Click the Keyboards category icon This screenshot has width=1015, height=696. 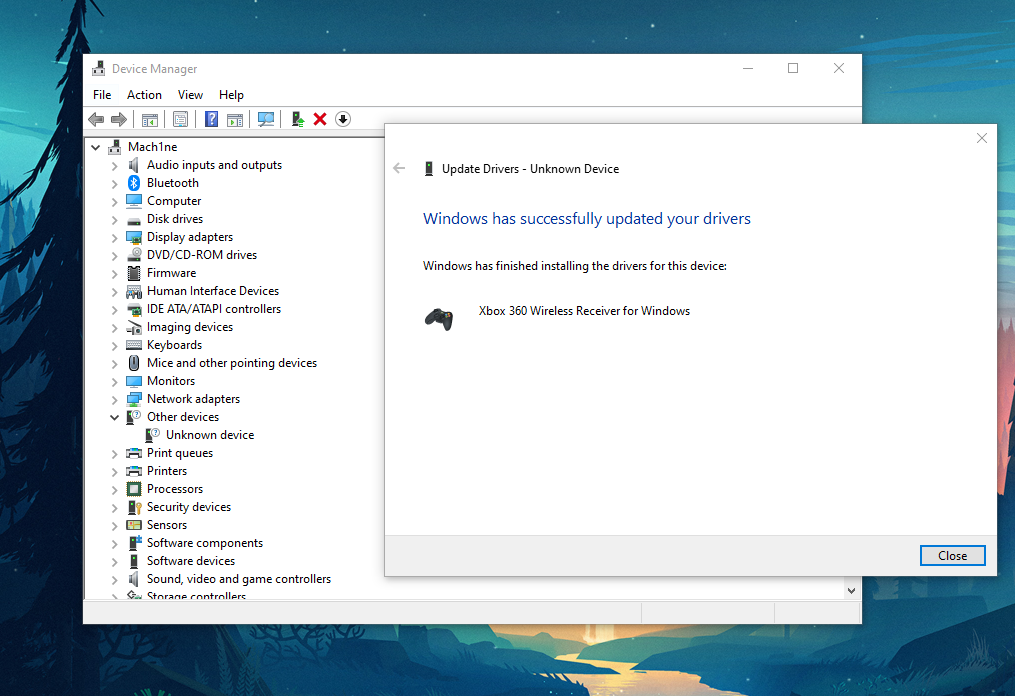[134, 345]
